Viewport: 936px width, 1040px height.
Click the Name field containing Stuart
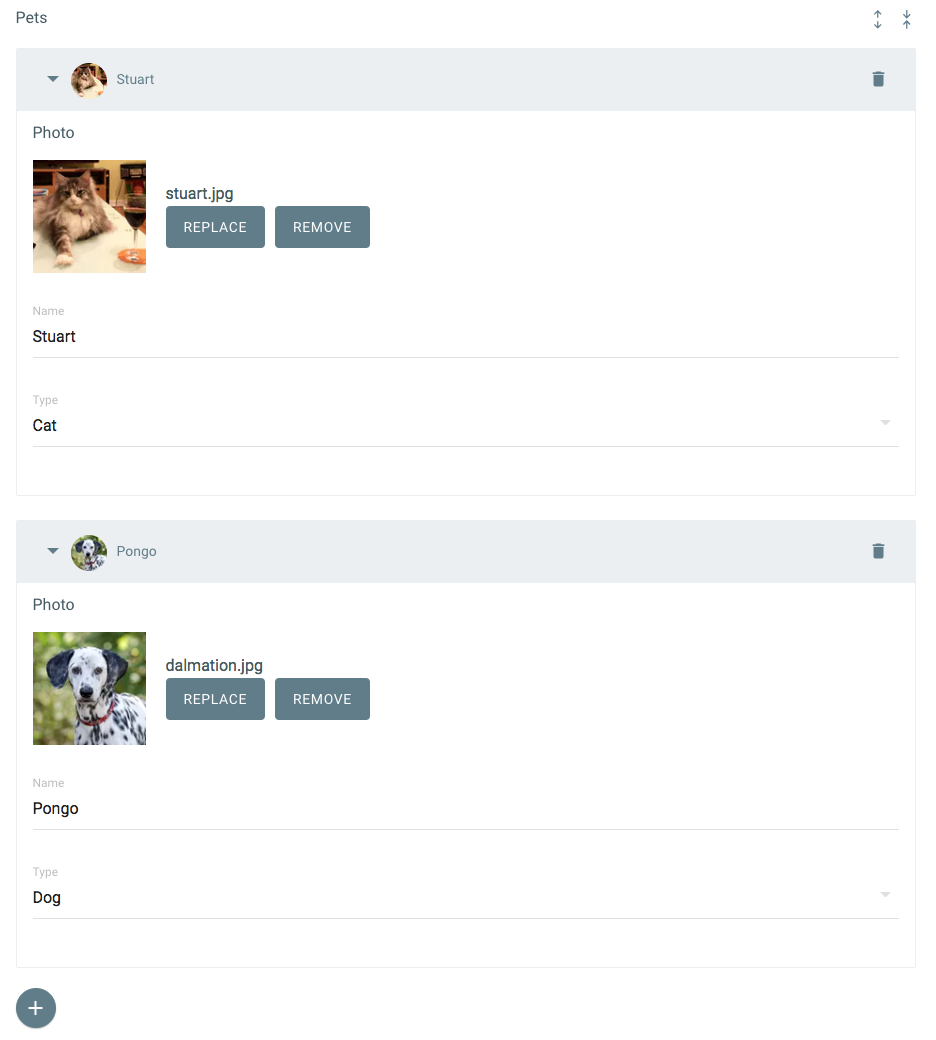tap(466, 336)
